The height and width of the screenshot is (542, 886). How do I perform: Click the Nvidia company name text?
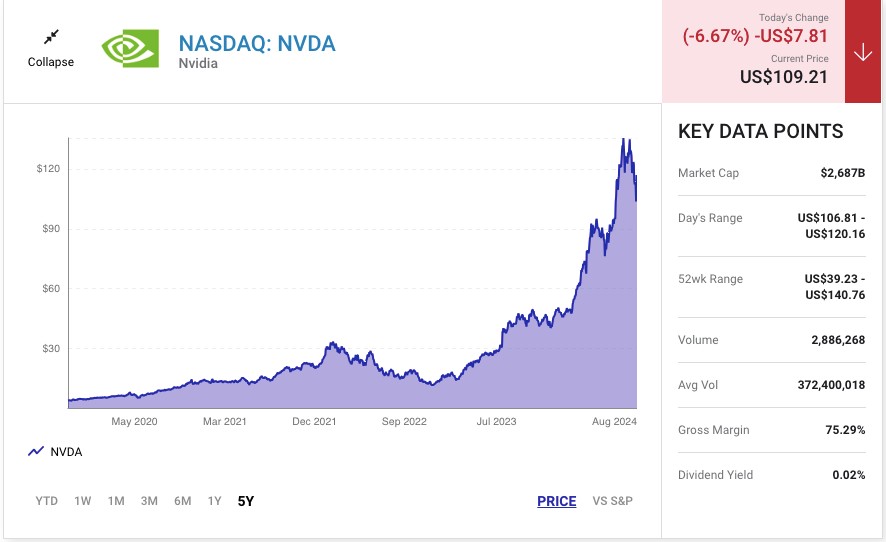click(200, 64)
